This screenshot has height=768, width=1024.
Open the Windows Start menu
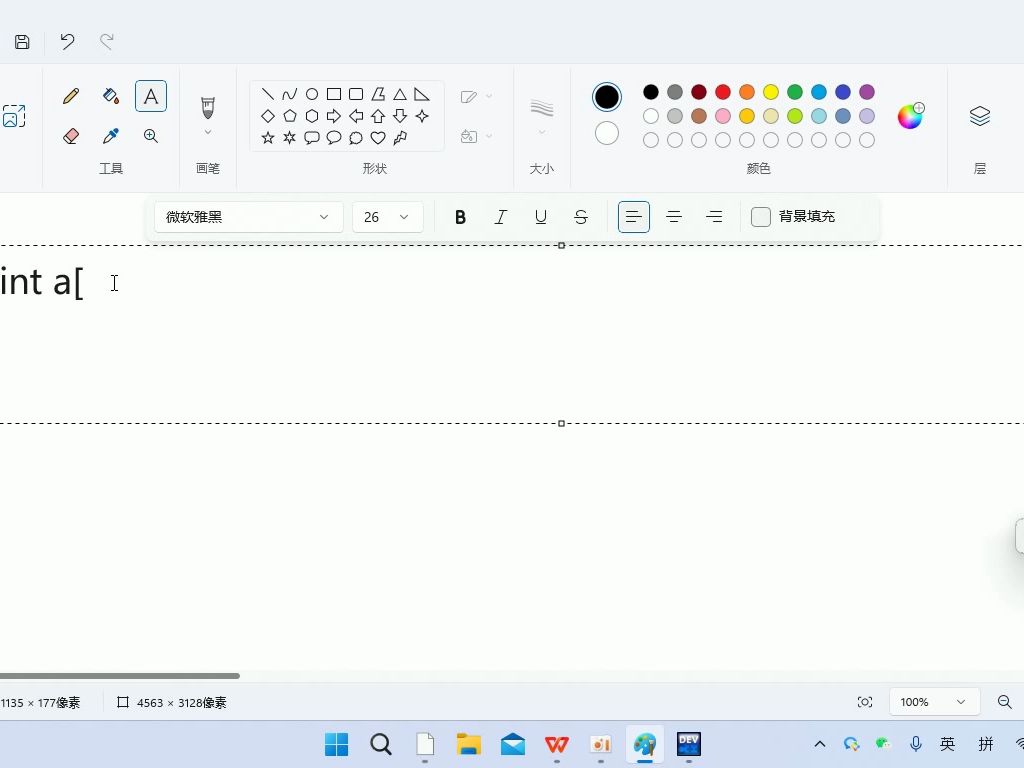(x=336, y=744)
